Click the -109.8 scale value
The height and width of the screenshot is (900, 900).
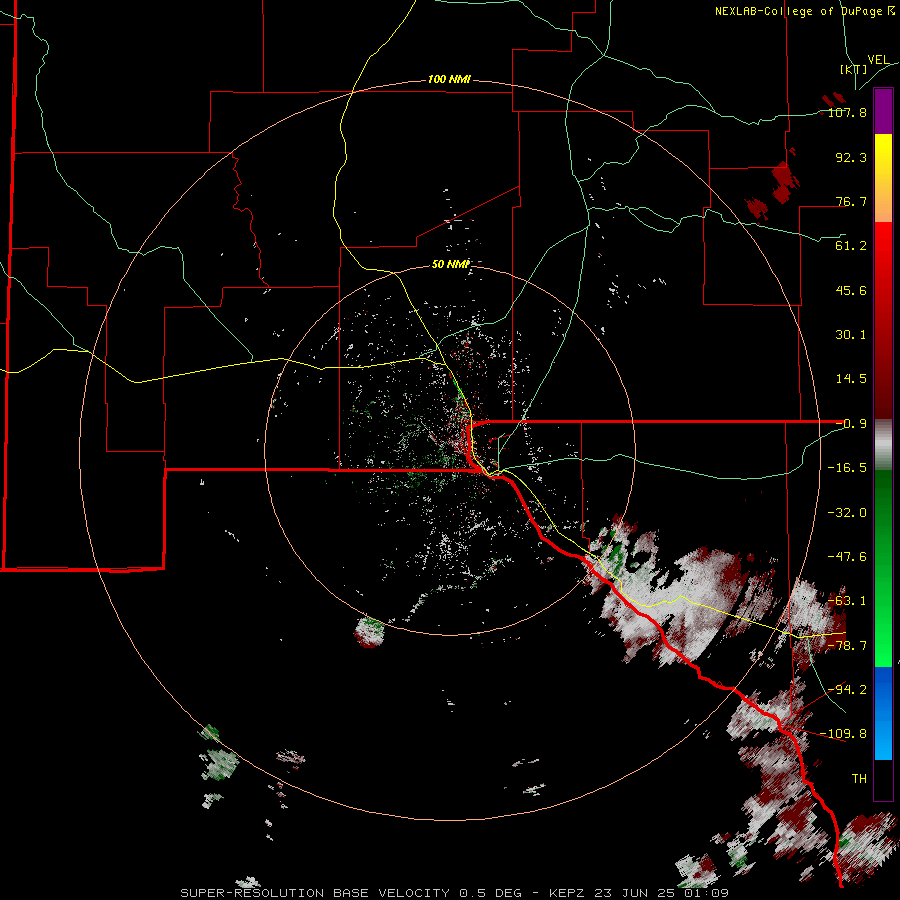point(843,734)
